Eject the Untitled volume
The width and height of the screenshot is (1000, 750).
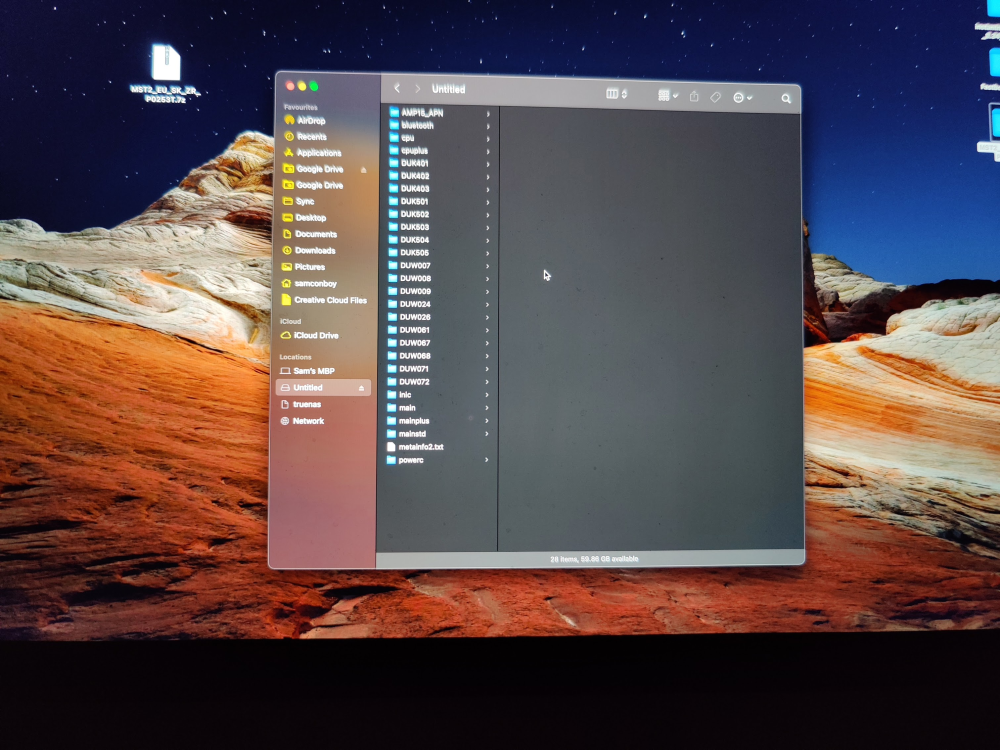361,388
